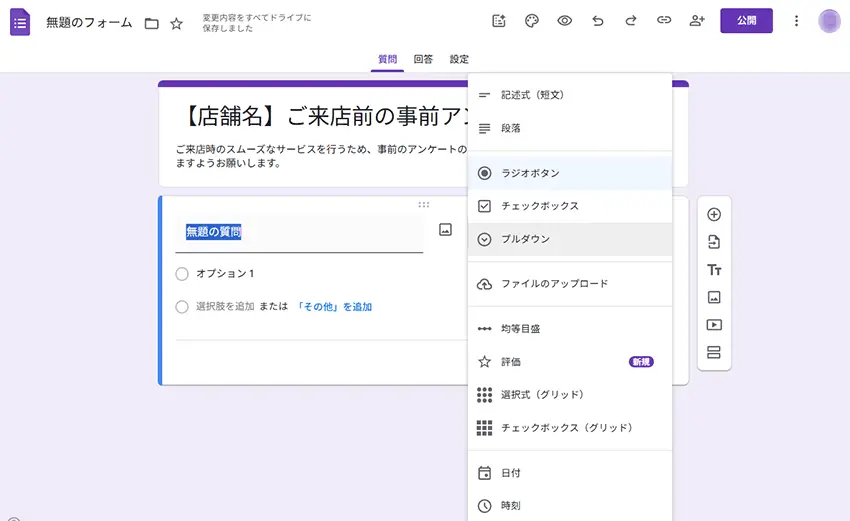Select the オプション 1 radio button
The image size is (850, 521).
click(182, 274)
